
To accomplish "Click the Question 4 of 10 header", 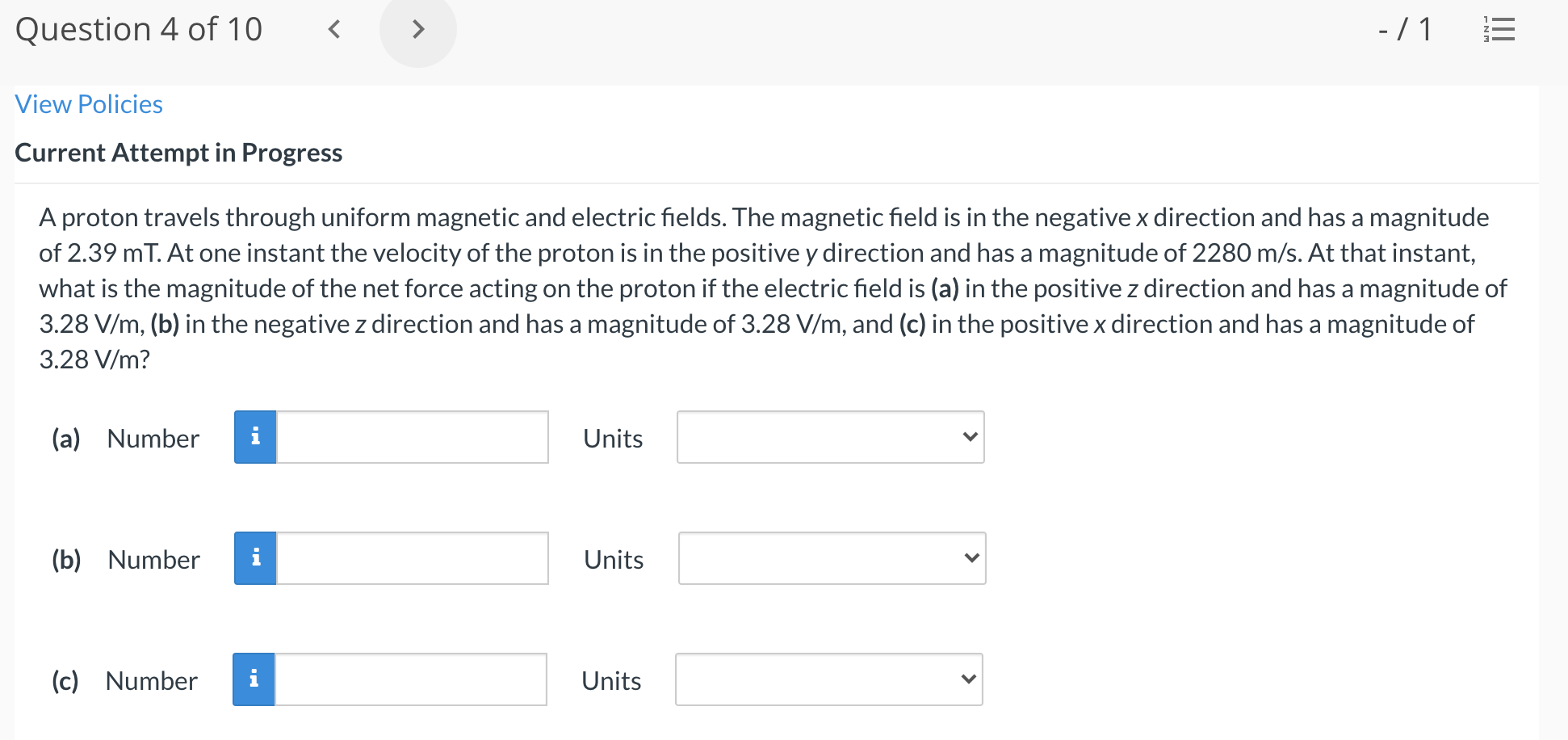I will coord(139,29).
